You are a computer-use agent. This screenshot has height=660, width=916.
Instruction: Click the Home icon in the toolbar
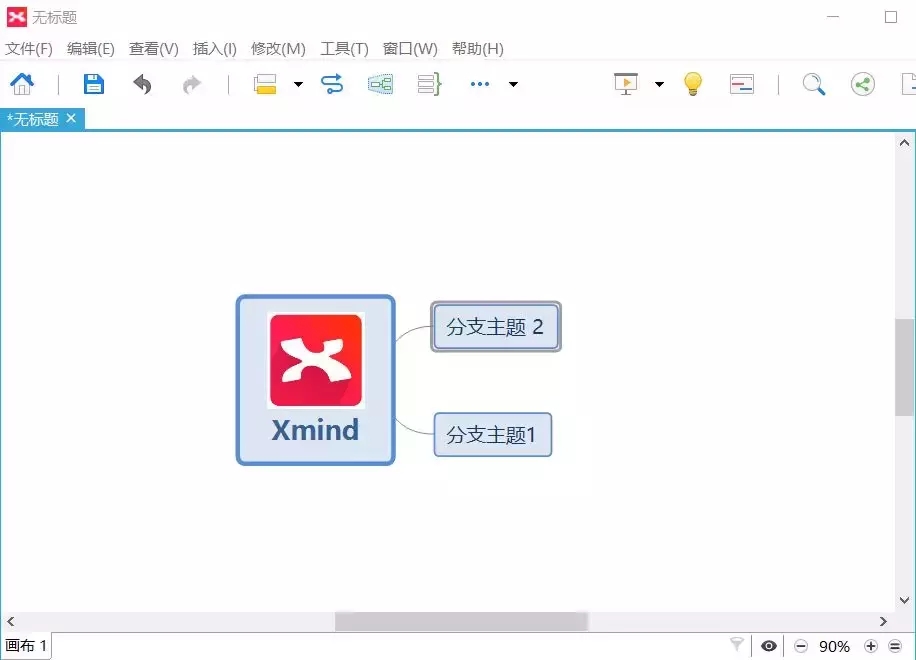[23, 84]
